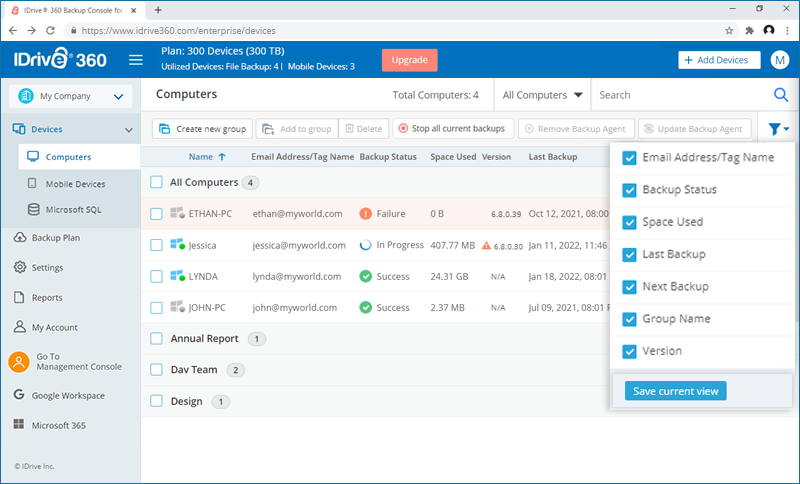Select the ETHAN-PC row checkbox
This screenshot has width=800, height=484.
[x=157, y=214]
